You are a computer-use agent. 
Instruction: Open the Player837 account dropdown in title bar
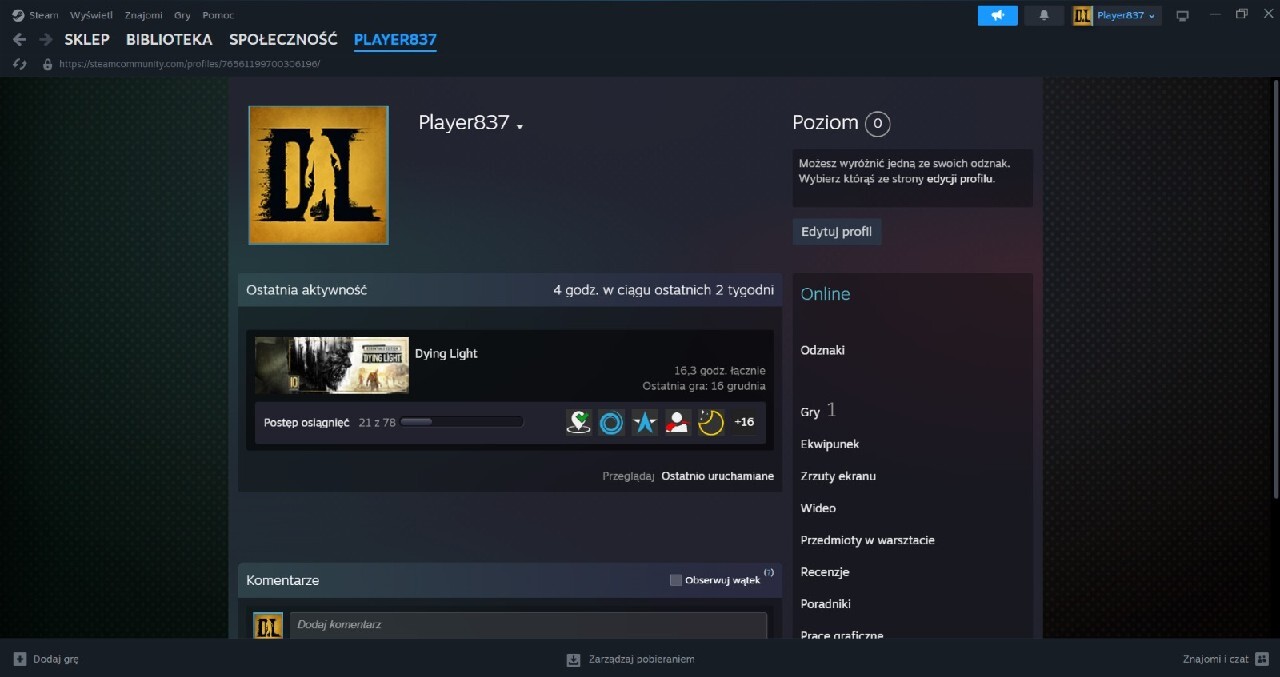pyautogui.click(x=1125, y=15)
